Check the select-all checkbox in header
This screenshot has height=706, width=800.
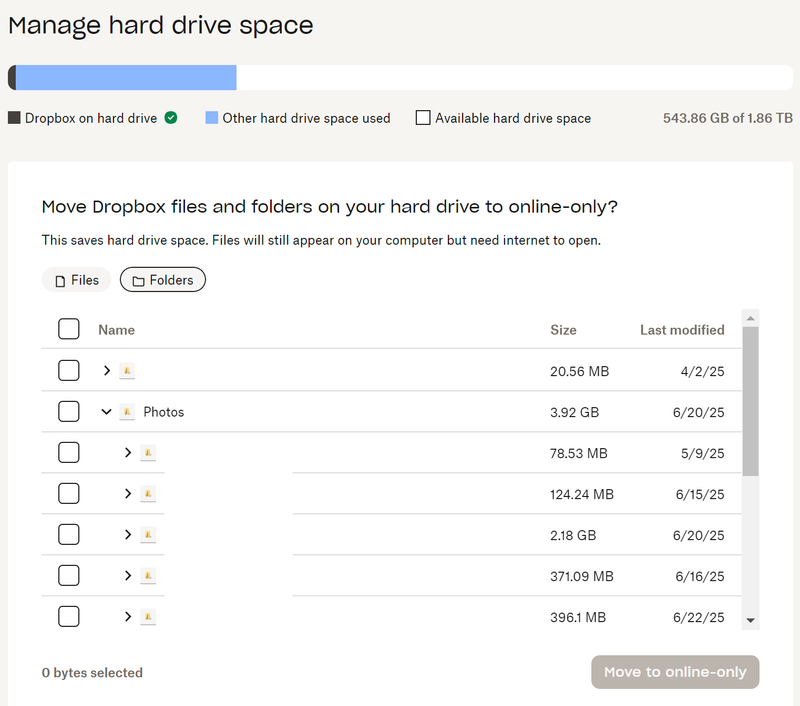coord(69,329)
